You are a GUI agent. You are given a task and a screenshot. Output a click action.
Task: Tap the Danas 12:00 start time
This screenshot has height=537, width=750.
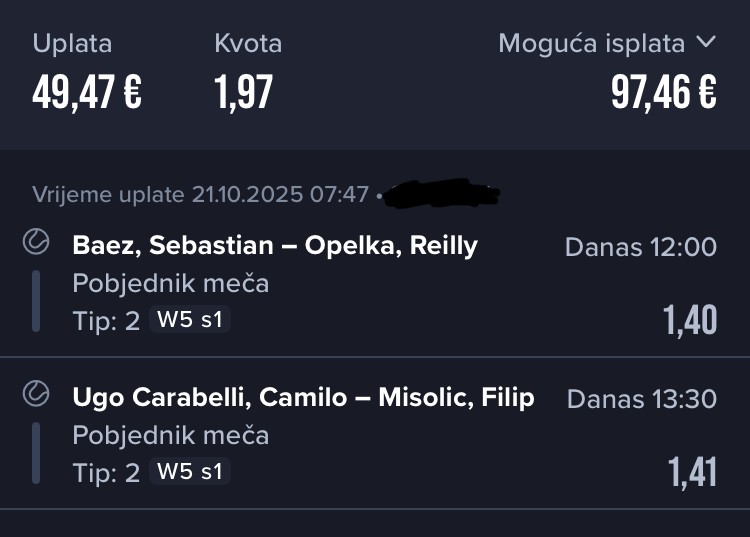pos(640,247)
